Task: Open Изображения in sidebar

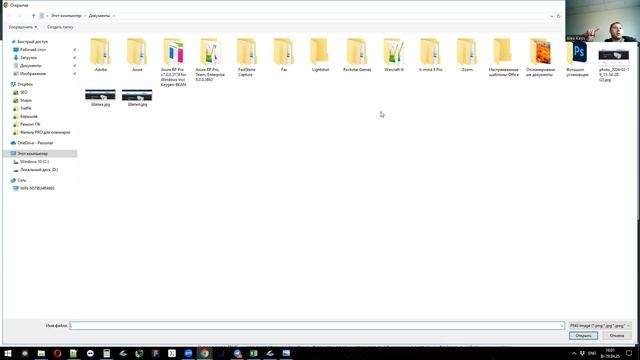Action: pyautogui.click(x=33, y=73)
